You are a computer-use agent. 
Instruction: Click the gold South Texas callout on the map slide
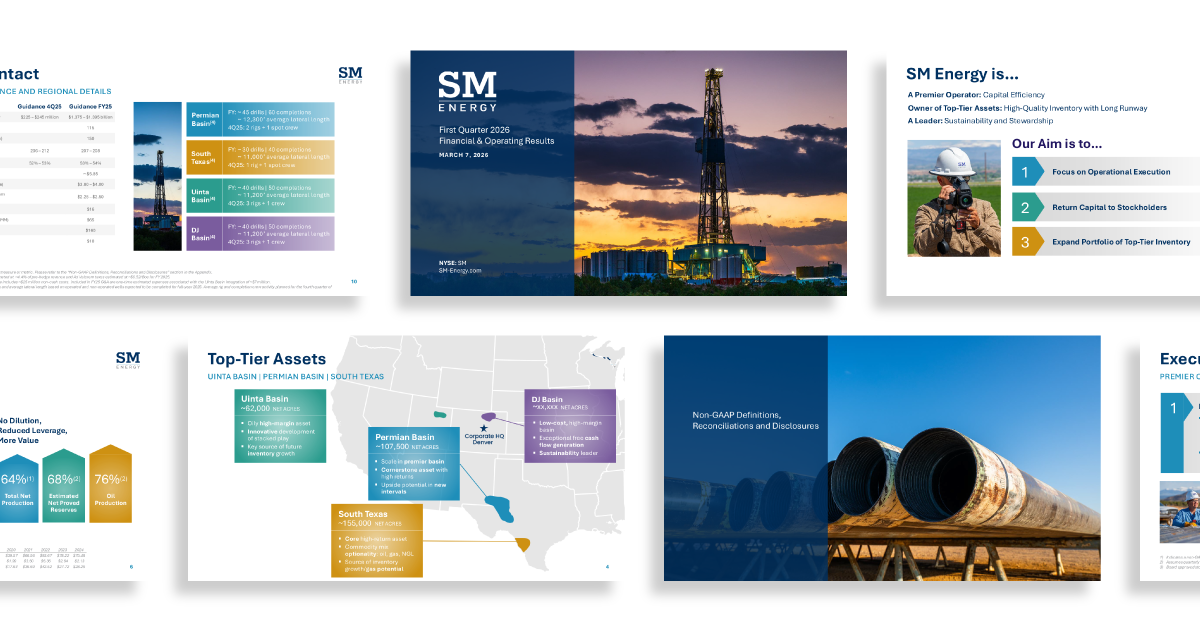pos(377,540)
